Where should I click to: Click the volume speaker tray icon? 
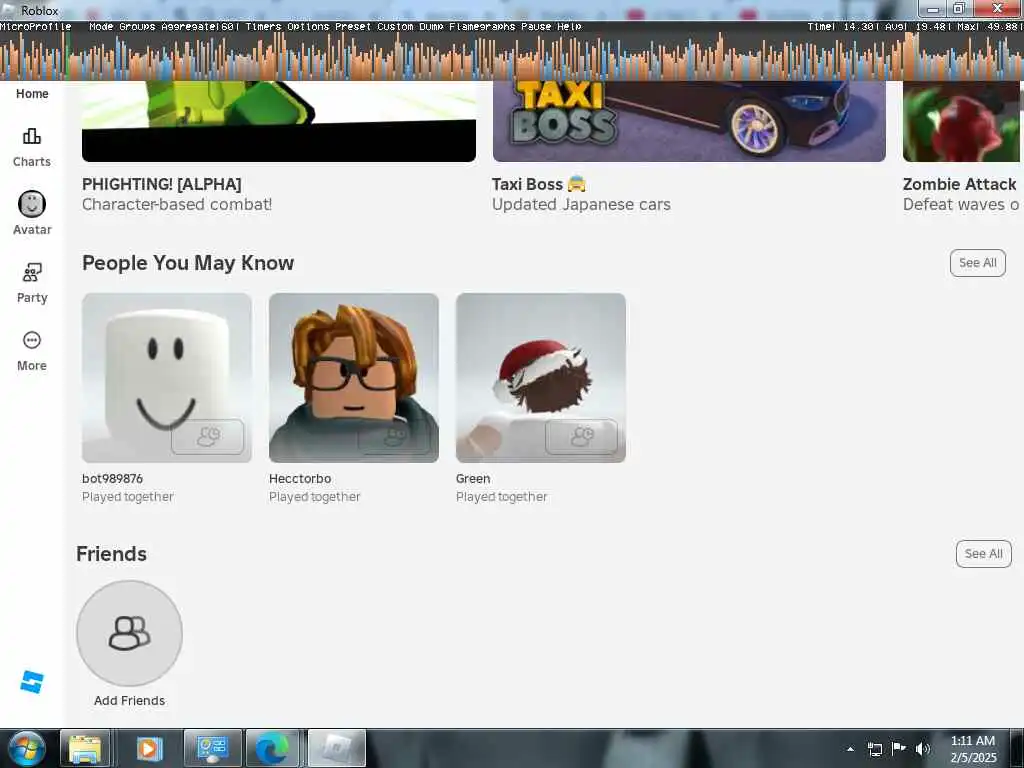(923, 749)
